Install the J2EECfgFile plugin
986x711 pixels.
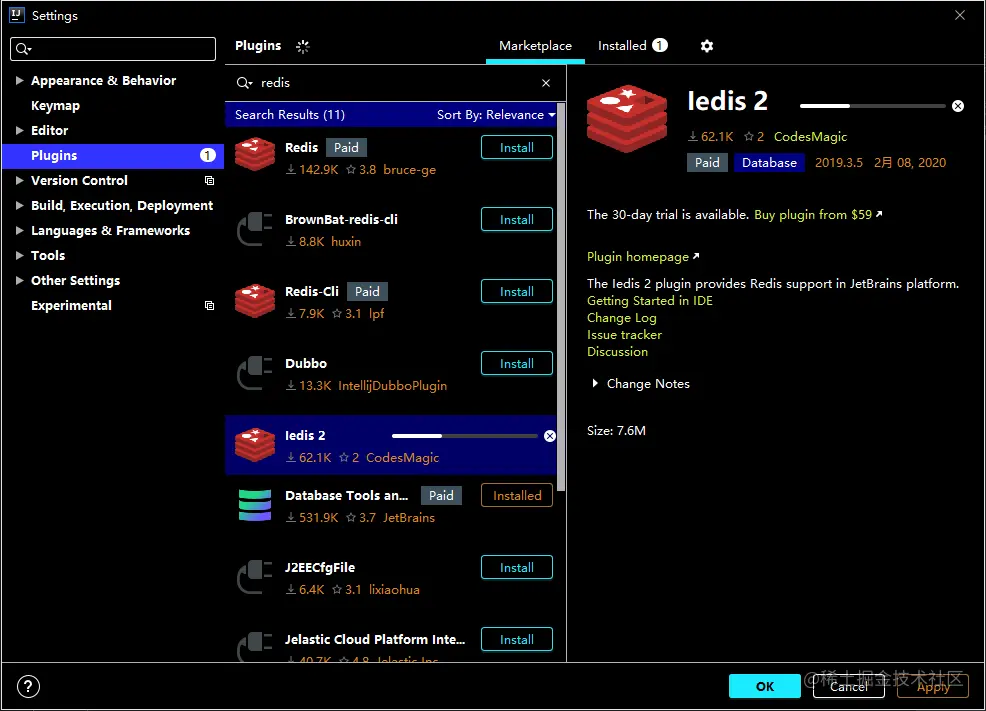coord(517,568)
